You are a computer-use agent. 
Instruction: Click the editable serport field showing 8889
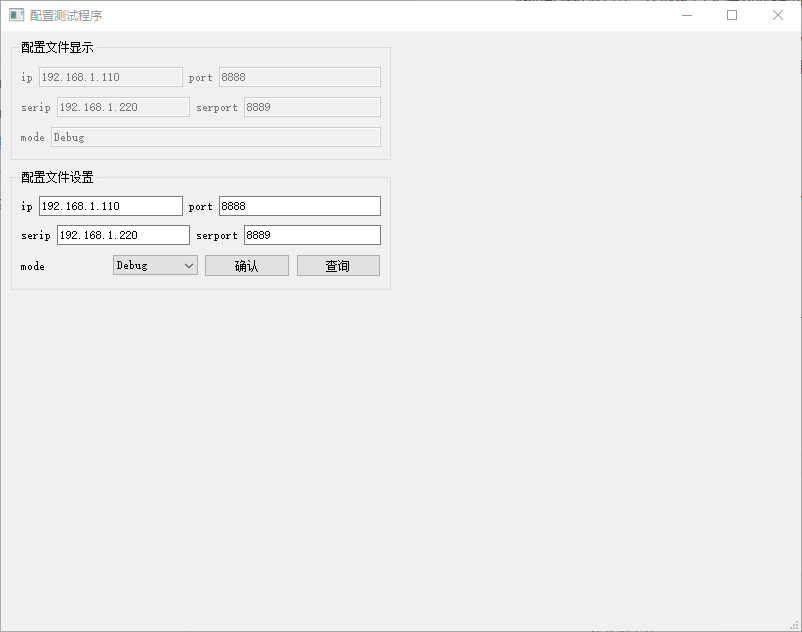tap(310, 235)
